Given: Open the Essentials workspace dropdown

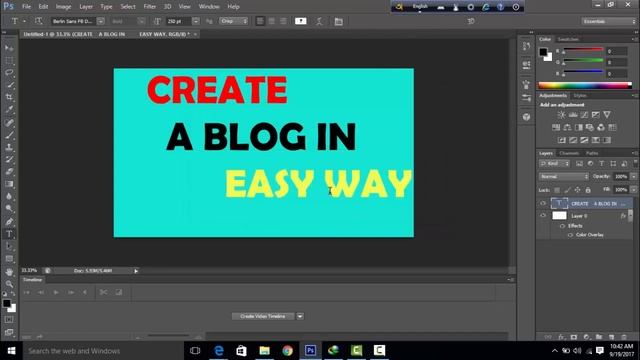Looking at the screenshot, I should [x=609, y=21].
